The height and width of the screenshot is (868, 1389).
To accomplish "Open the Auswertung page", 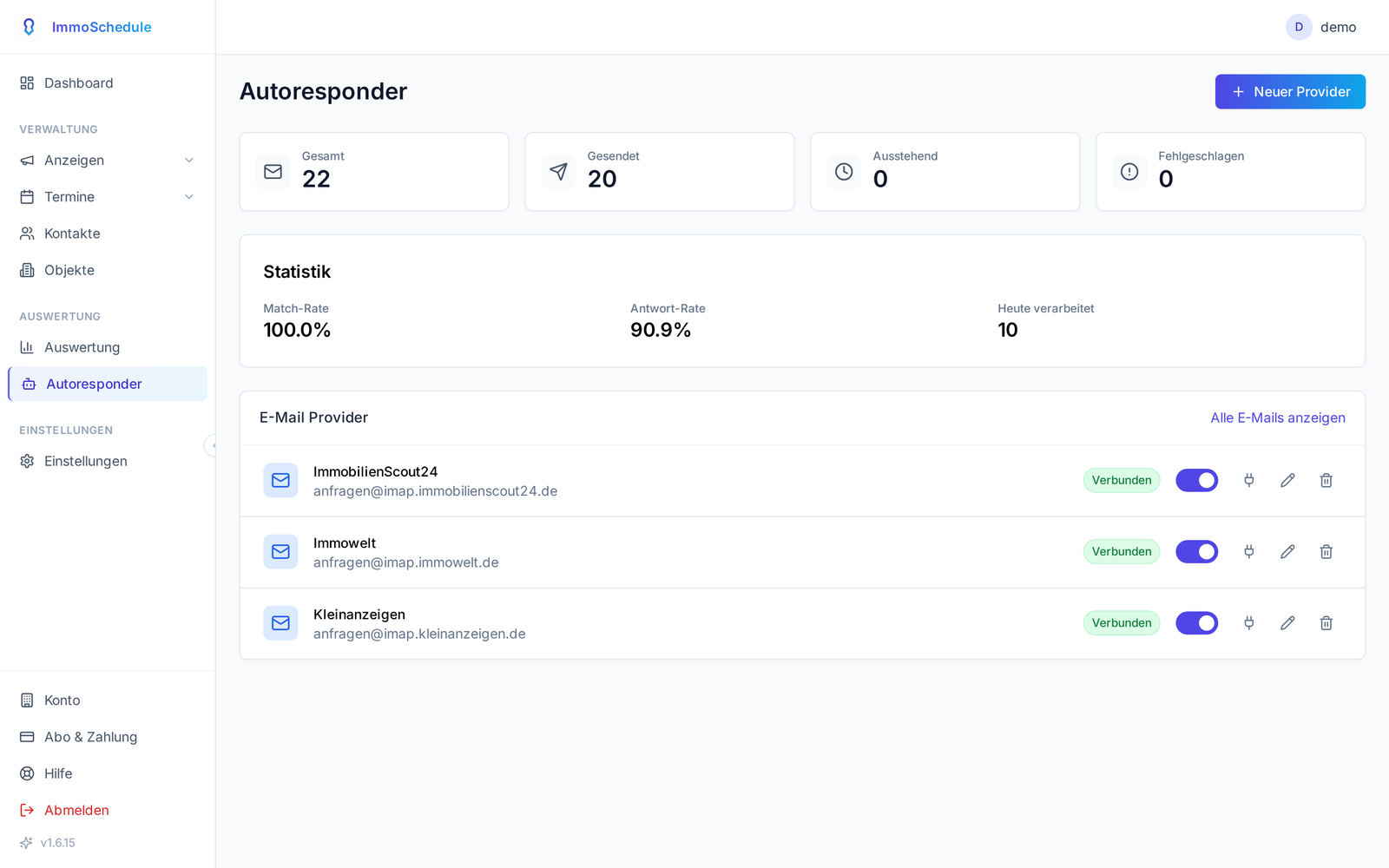I will tap(108, 347).
